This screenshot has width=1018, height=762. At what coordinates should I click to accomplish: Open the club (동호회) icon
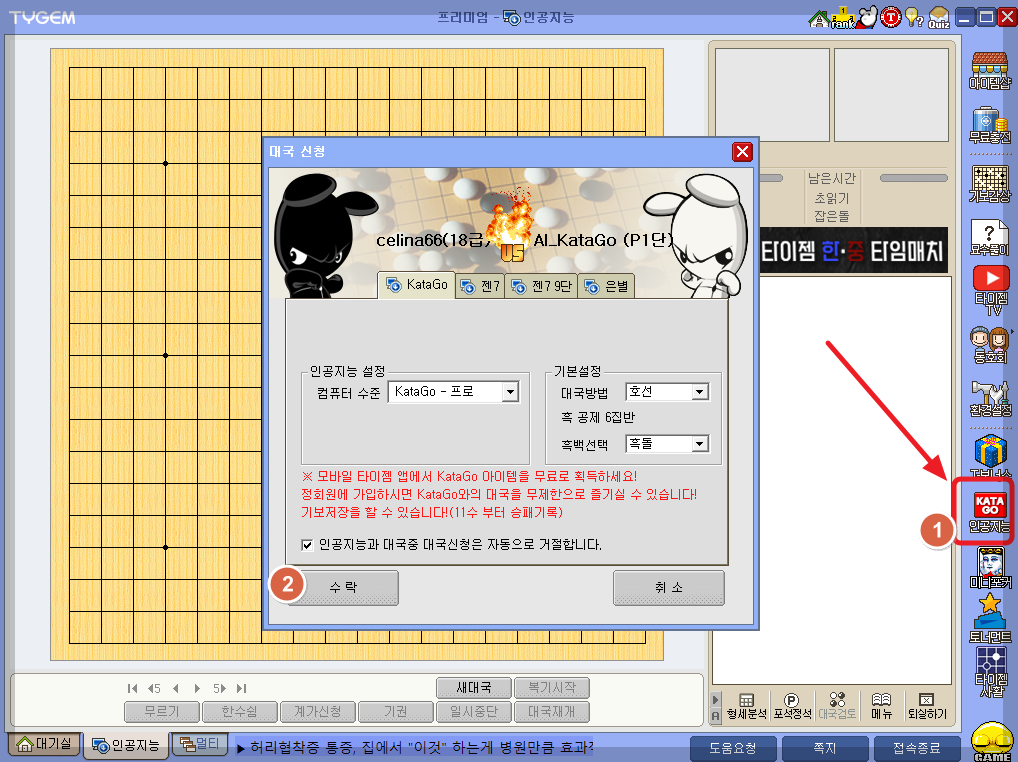click(x=989, y=345)
